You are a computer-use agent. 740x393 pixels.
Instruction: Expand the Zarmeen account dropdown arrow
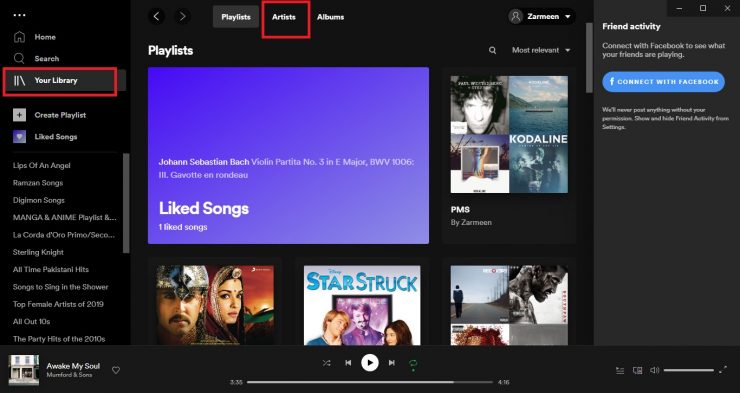(x=568, y=17)
